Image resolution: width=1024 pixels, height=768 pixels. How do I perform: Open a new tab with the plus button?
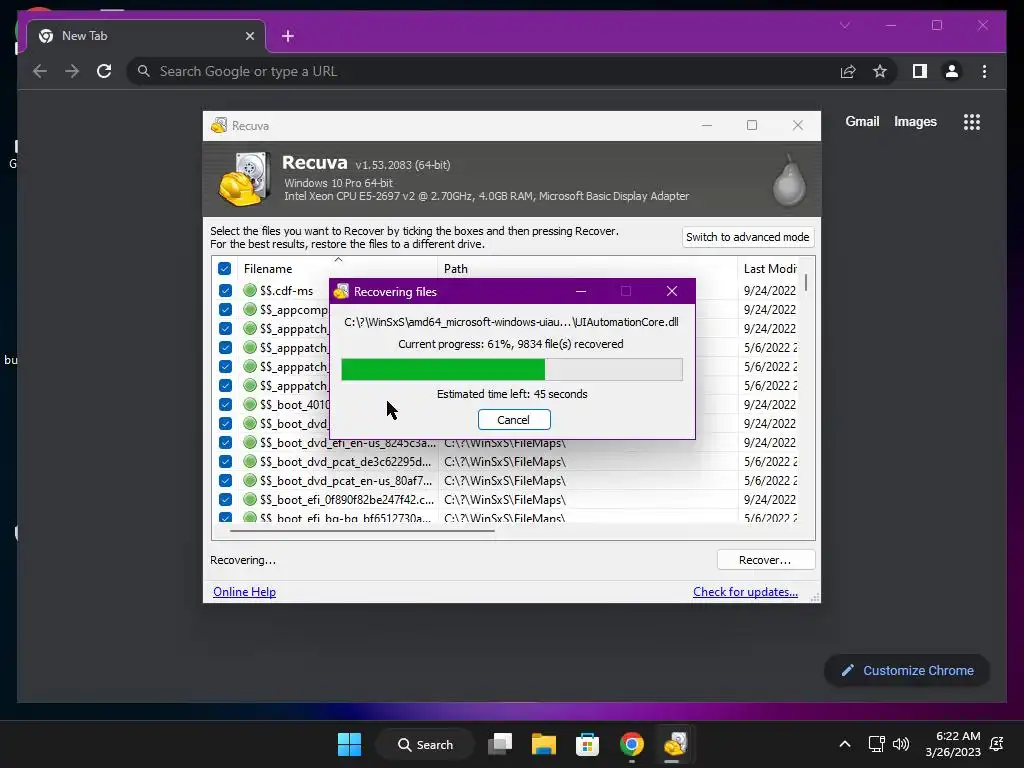point(288,36)
